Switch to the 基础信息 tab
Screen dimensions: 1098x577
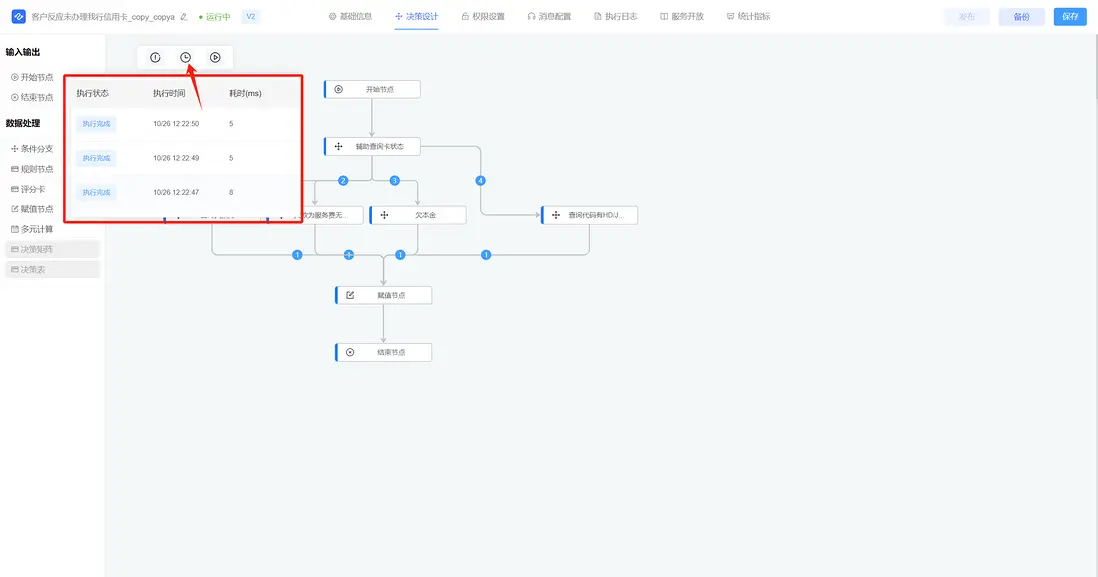click(350, 17)
